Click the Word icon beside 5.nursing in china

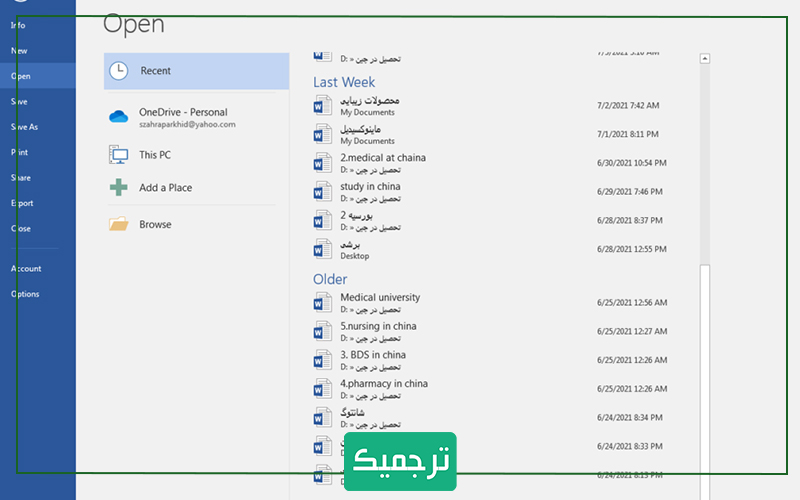coord(322,332)
